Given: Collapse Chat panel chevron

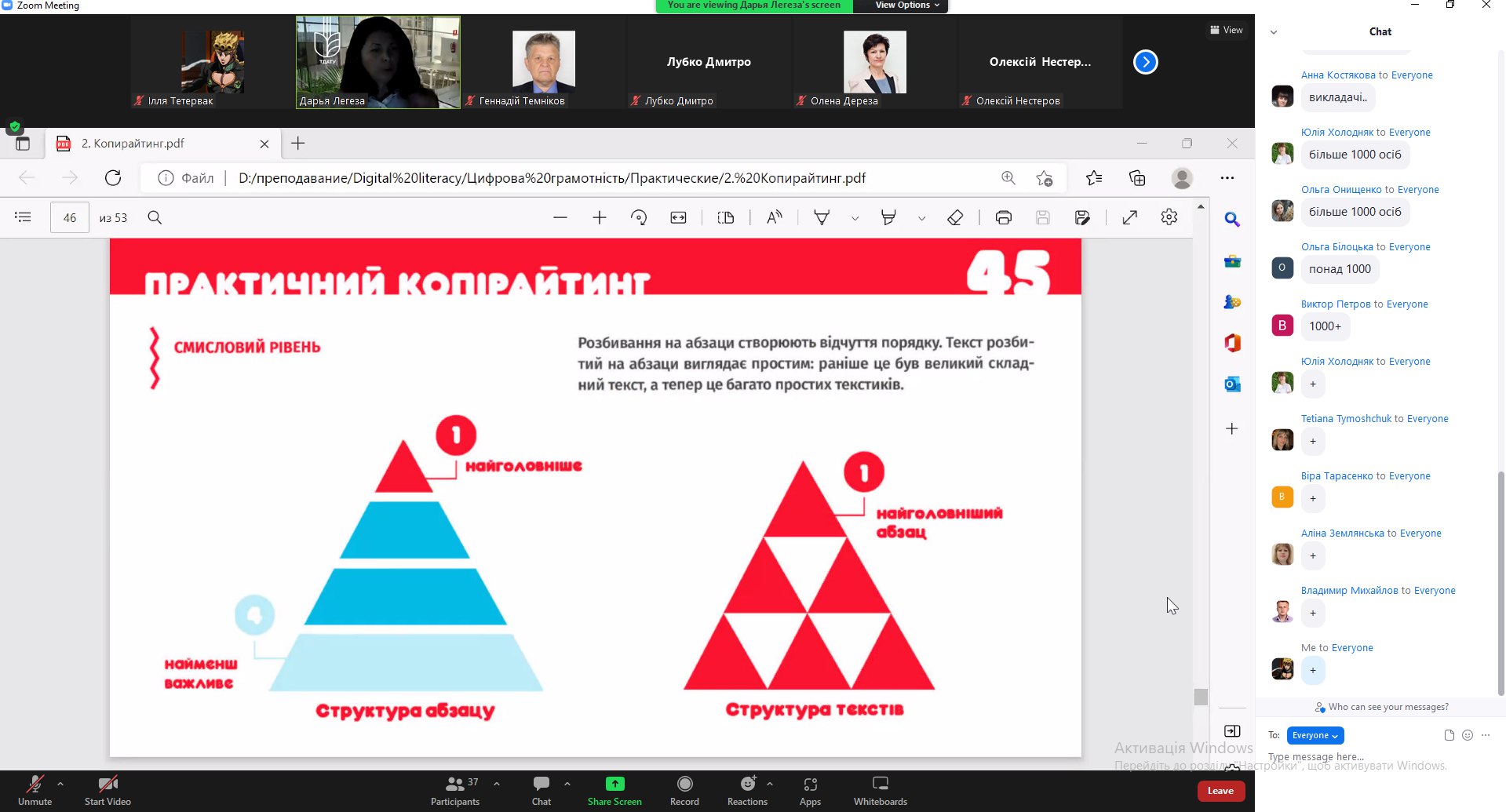Looking at the screenshot, I should point(1274,32).
